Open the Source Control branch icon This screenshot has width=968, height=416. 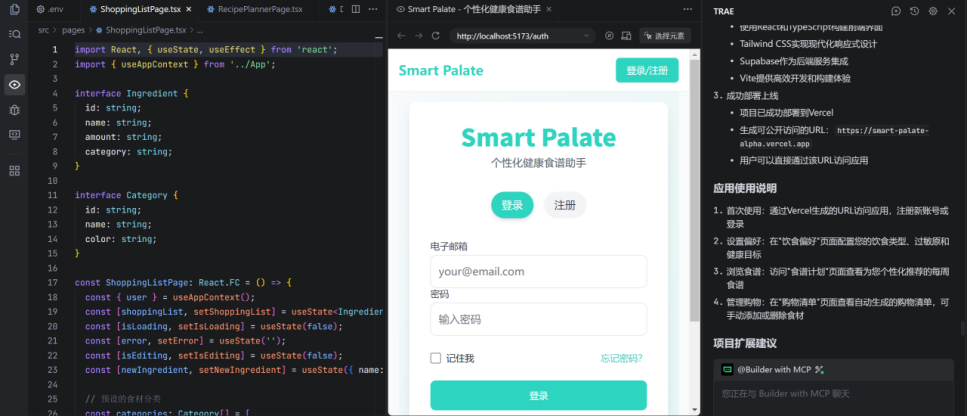(x=14, y=59)
